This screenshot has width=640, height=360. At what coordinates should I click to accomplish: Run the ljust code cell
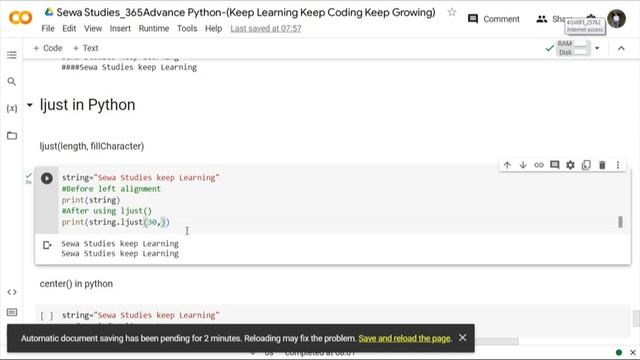(47, 178)
